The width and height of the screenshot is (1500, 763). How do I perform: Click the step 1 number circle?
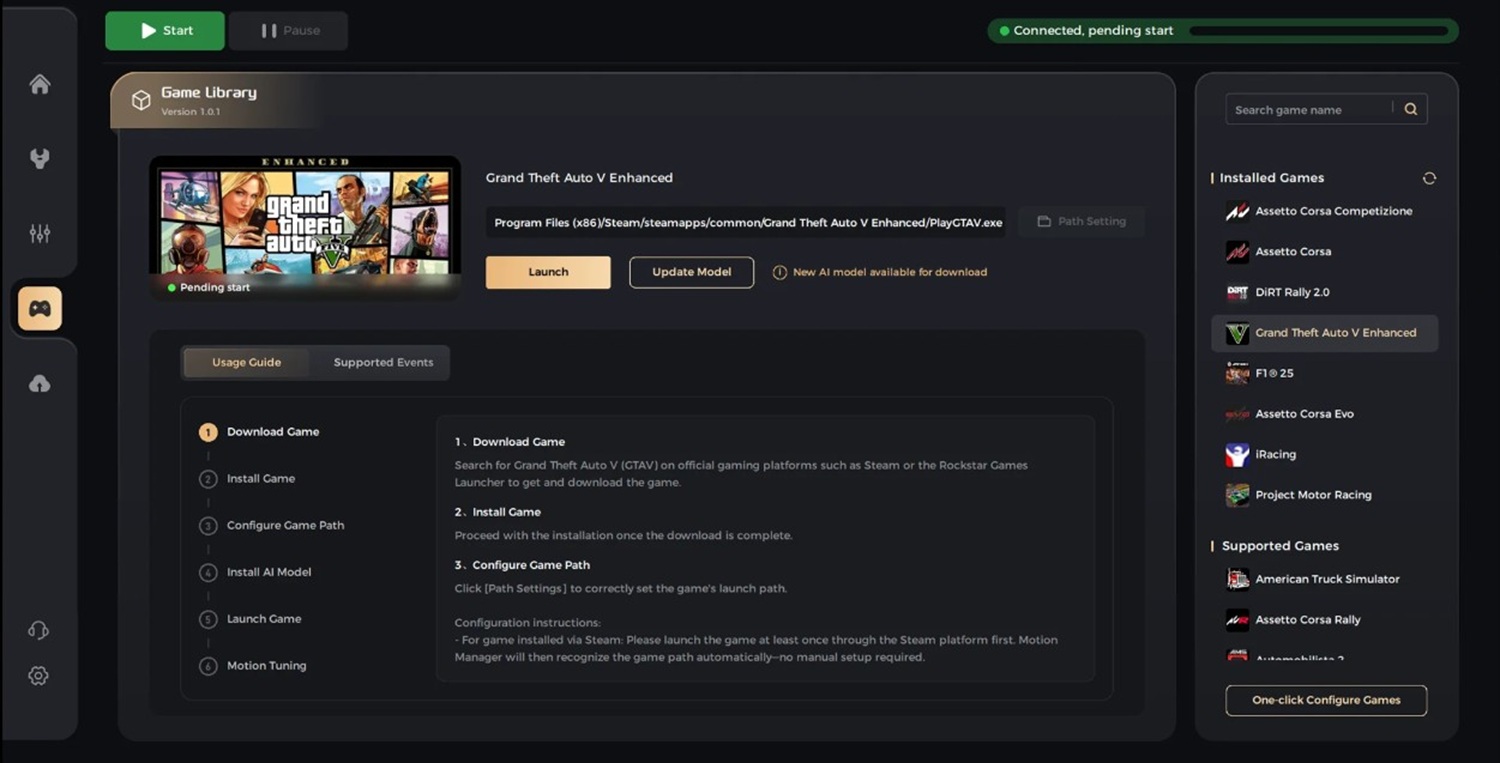tap(208, 432)
